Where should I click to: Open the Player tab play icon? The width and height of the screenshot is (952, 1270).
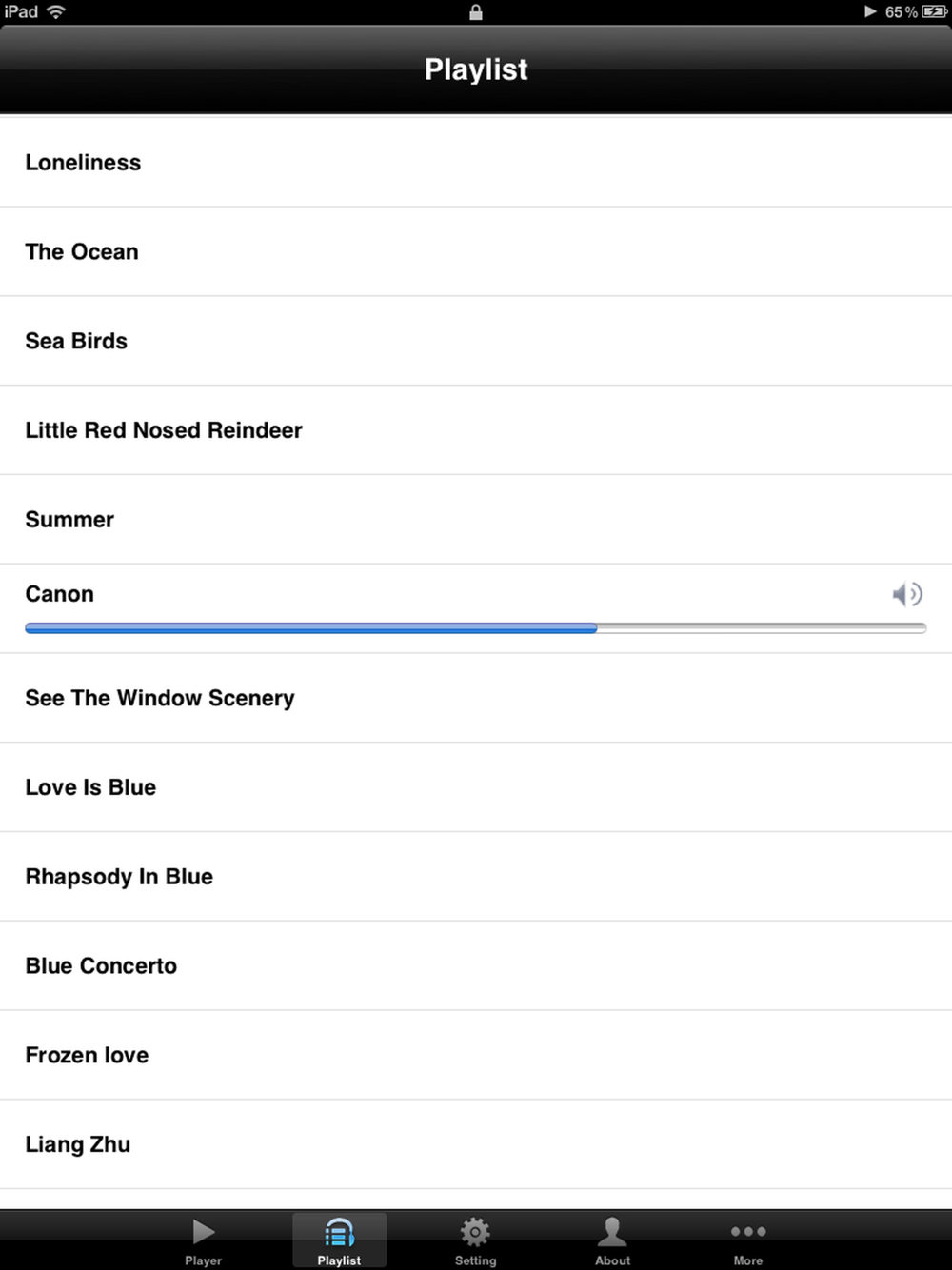[203, 1232]
